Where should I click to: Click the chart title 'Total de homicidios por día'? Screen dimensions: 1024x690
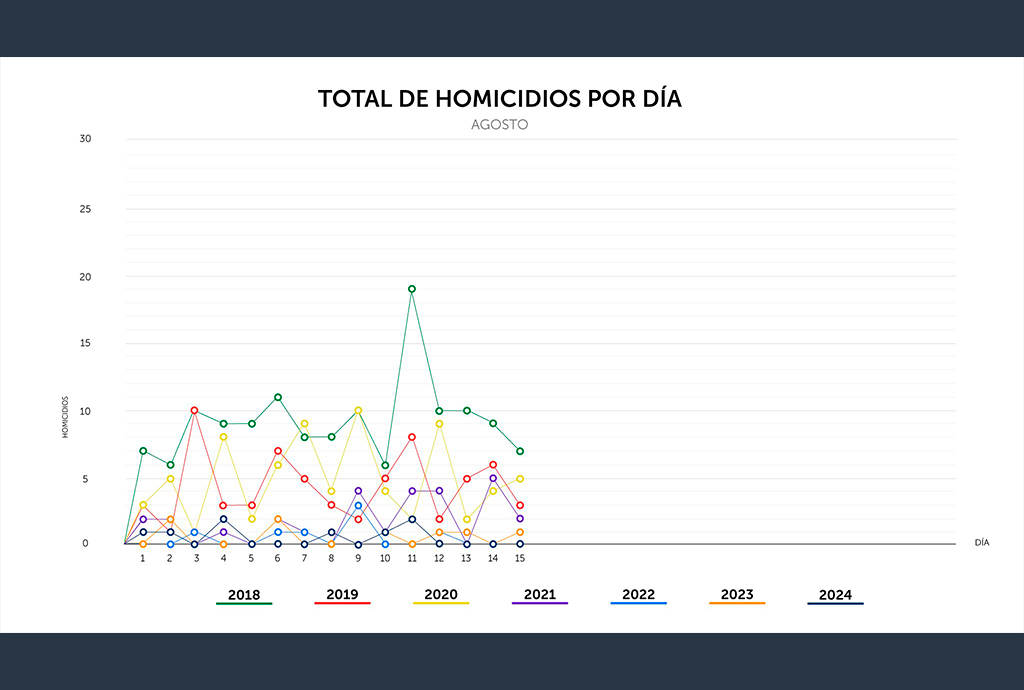click(499, 99)
